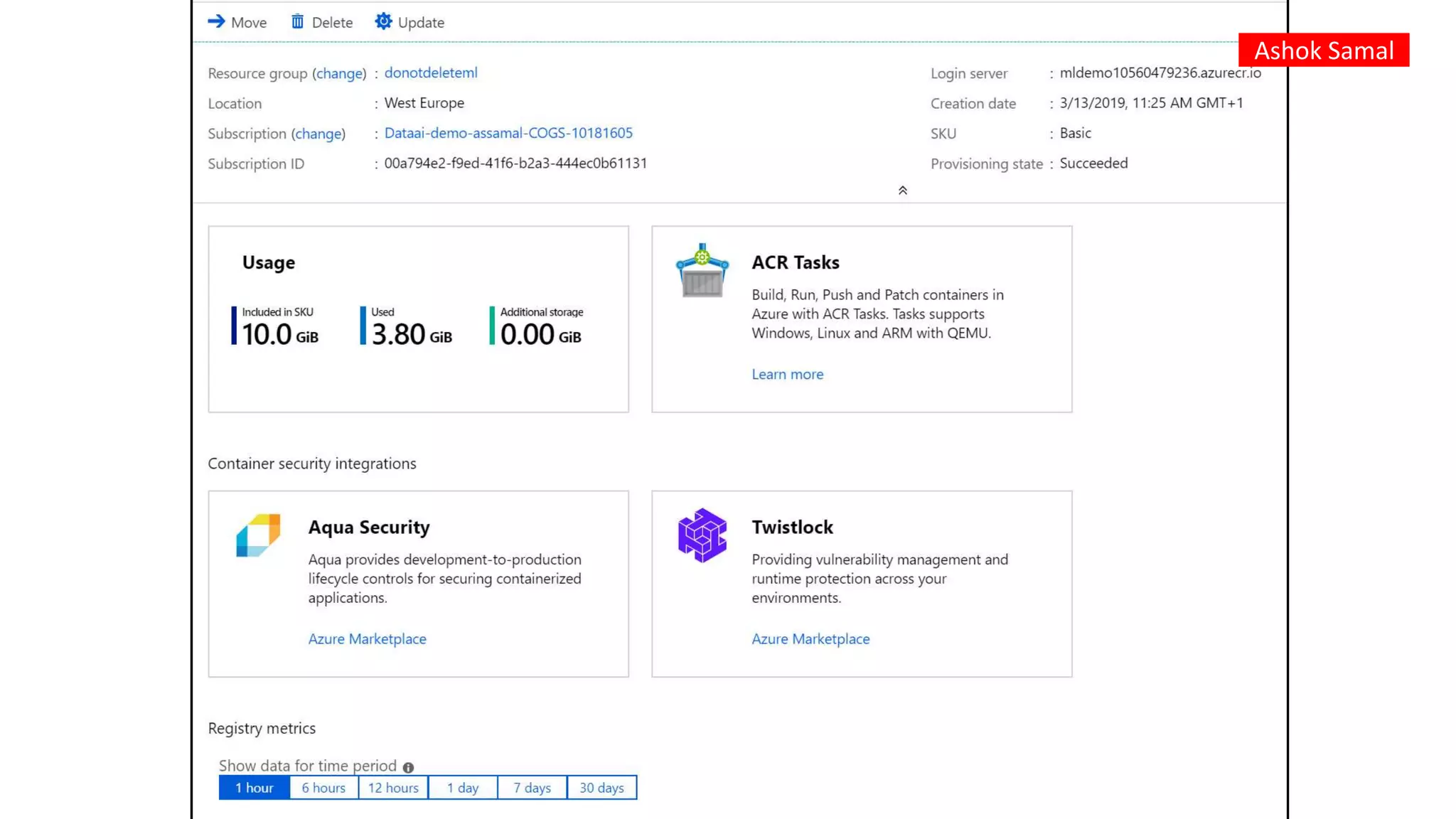Switch metrics to 7 days
The height and width of the screenshot is (819, 1456).
[x=532, y=788]
